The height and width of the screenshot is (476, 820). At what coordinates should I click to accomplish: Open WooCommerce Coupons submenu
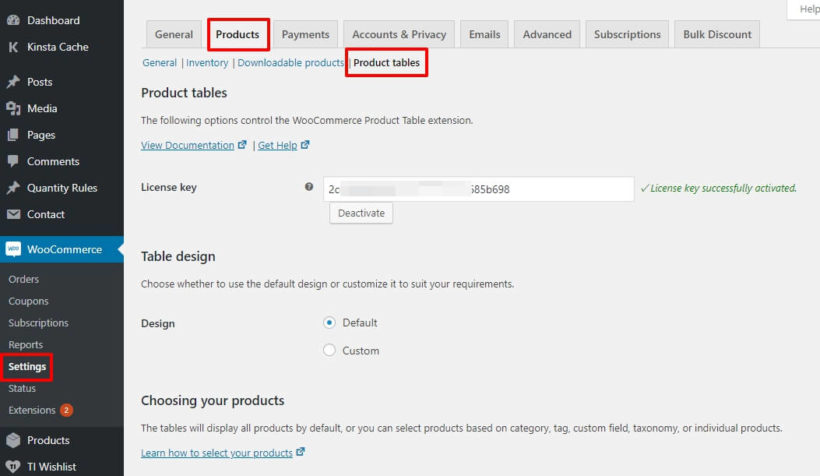click(28, 301)
